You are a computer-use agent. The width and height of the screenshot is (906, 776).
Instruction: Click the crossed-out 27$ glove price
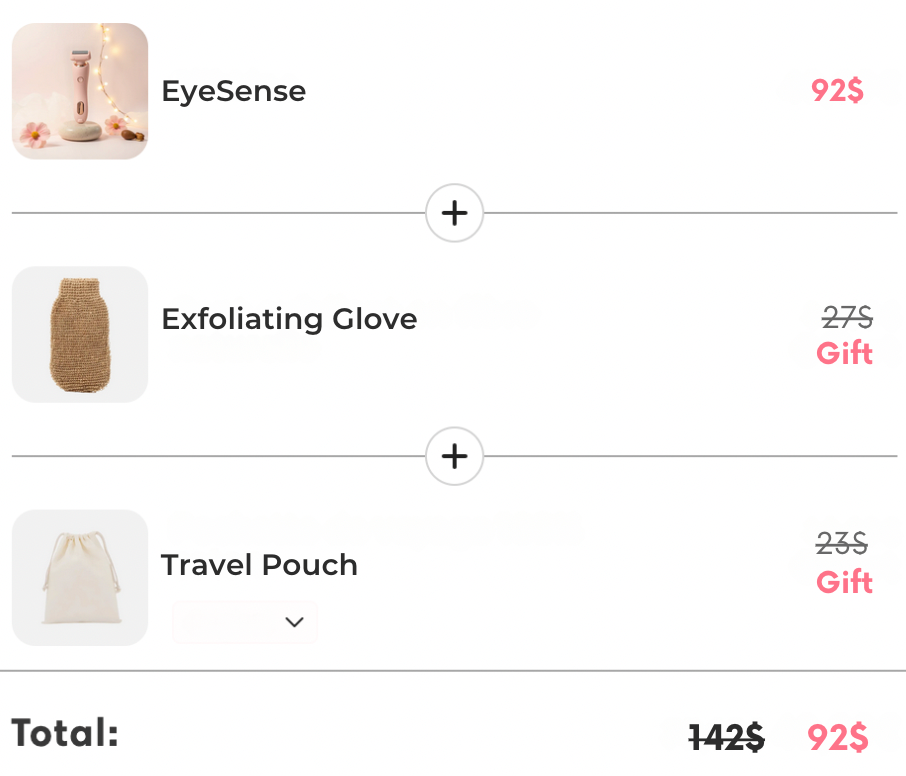tap(847, 318)
